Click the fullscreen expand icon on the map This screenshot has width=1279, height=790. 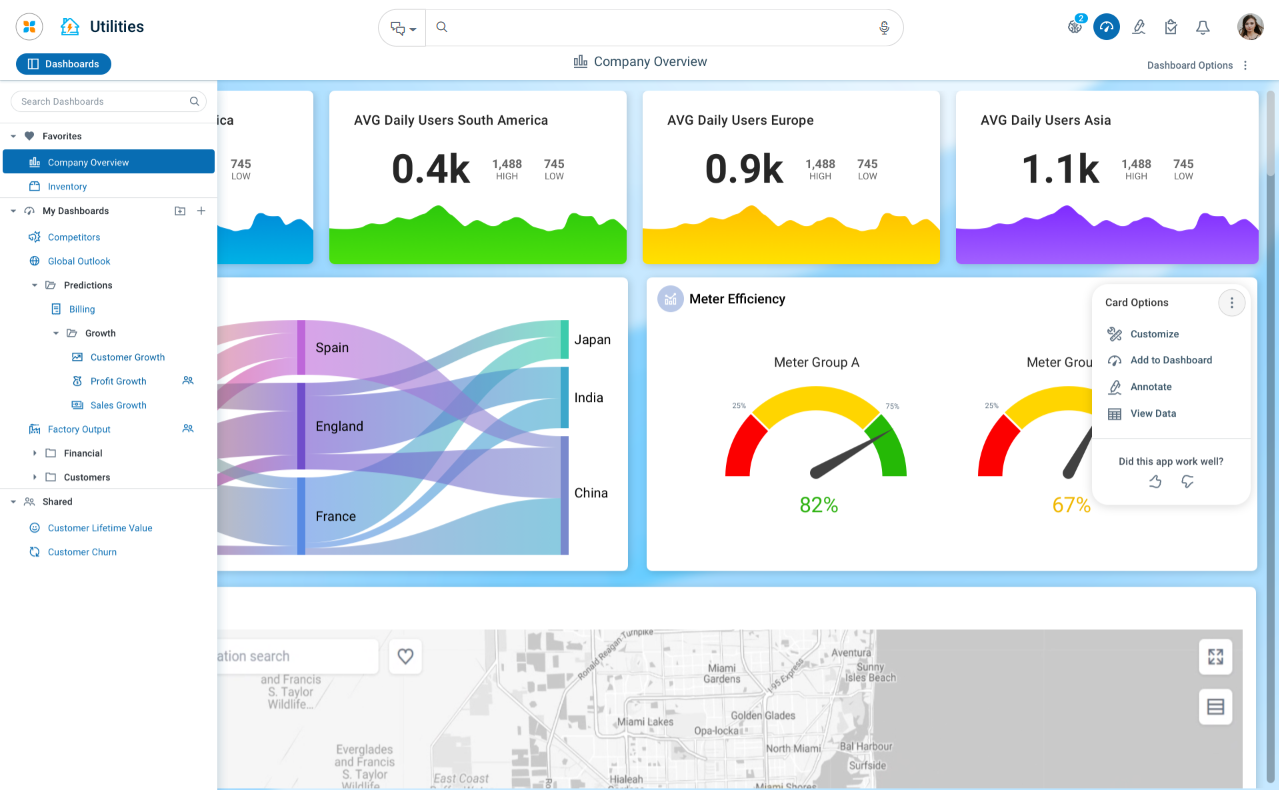click(x=1215, y=657)
